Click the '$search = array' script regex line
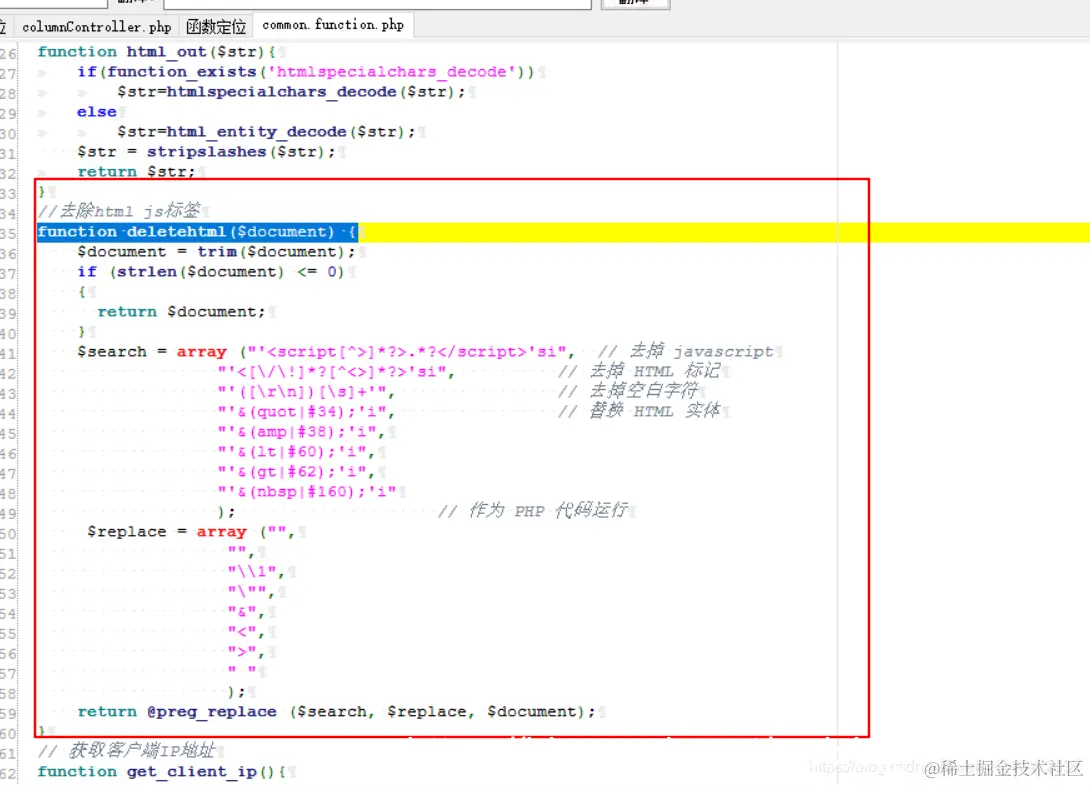Viewport: 1090px width, 785px height. pyautogui.click(x=325, y=352)
